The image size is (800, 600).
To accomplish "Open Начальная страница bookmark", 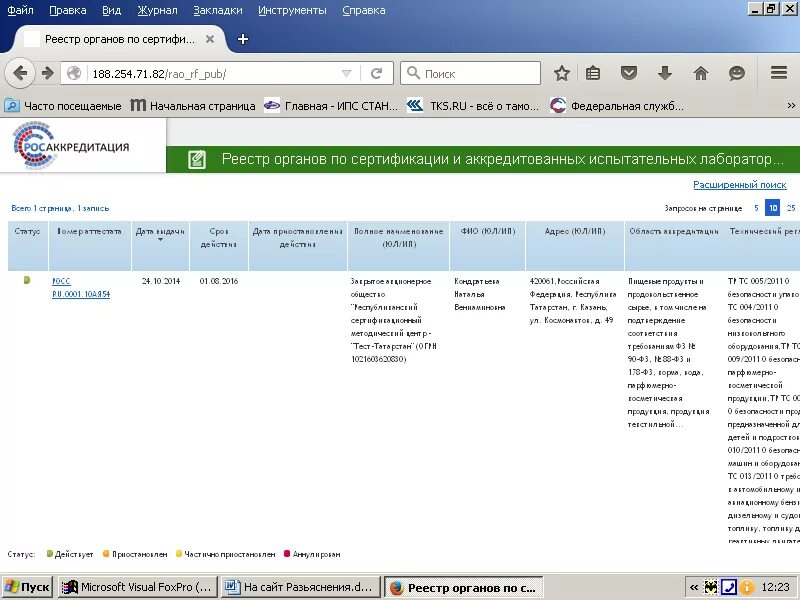I will click(x=193, y=106).
